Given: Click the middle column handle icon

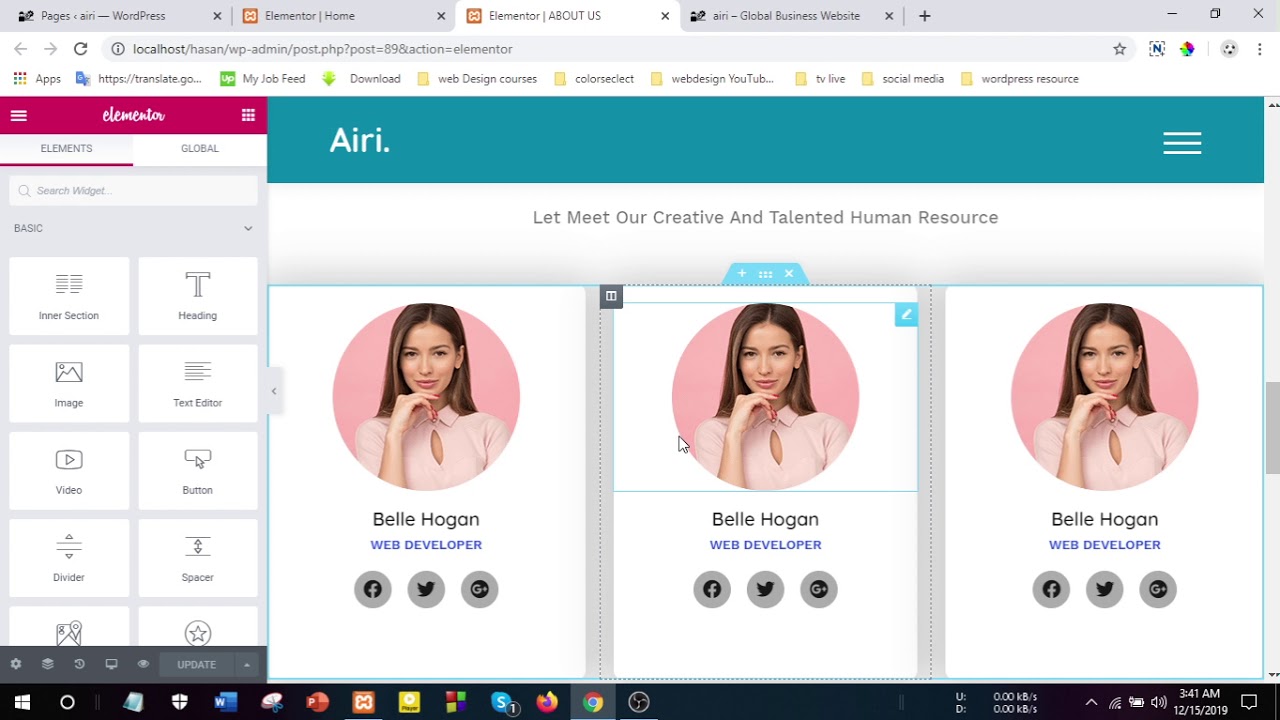Looking at the screenshot, I should (611, 296).
